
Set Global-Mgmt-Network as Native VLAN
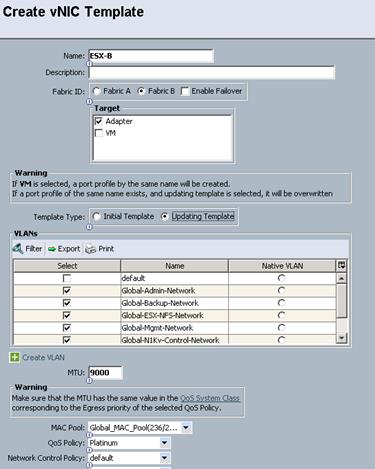282,328
